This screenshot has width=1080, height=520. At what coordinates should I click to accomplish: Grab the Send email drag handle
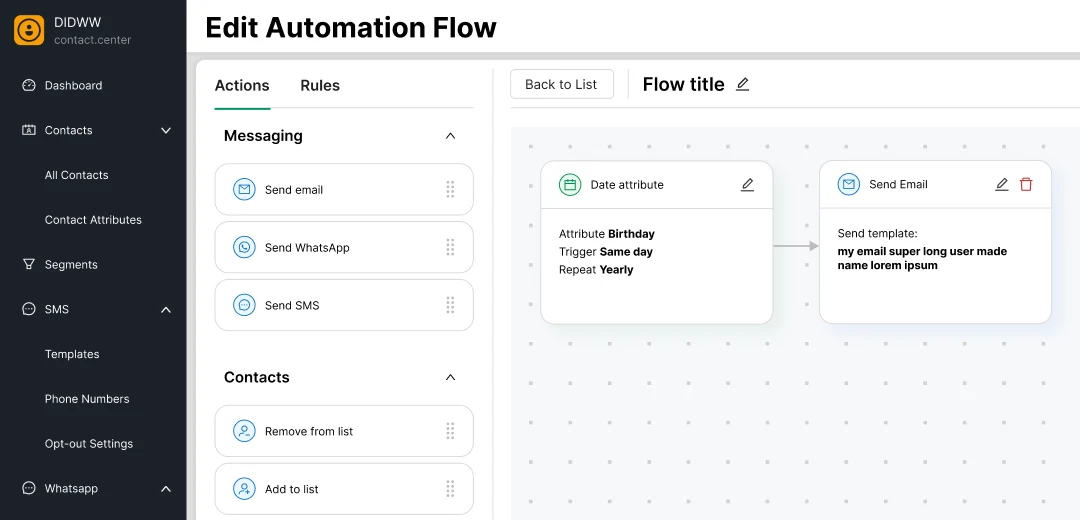450,190
